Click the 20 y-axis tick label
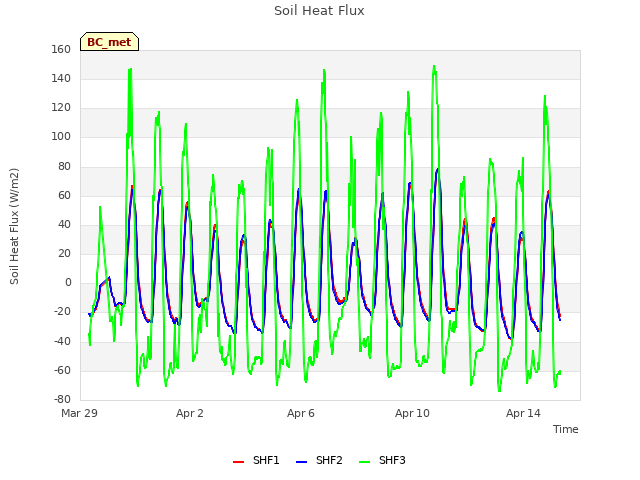 (x=64, y=253)
